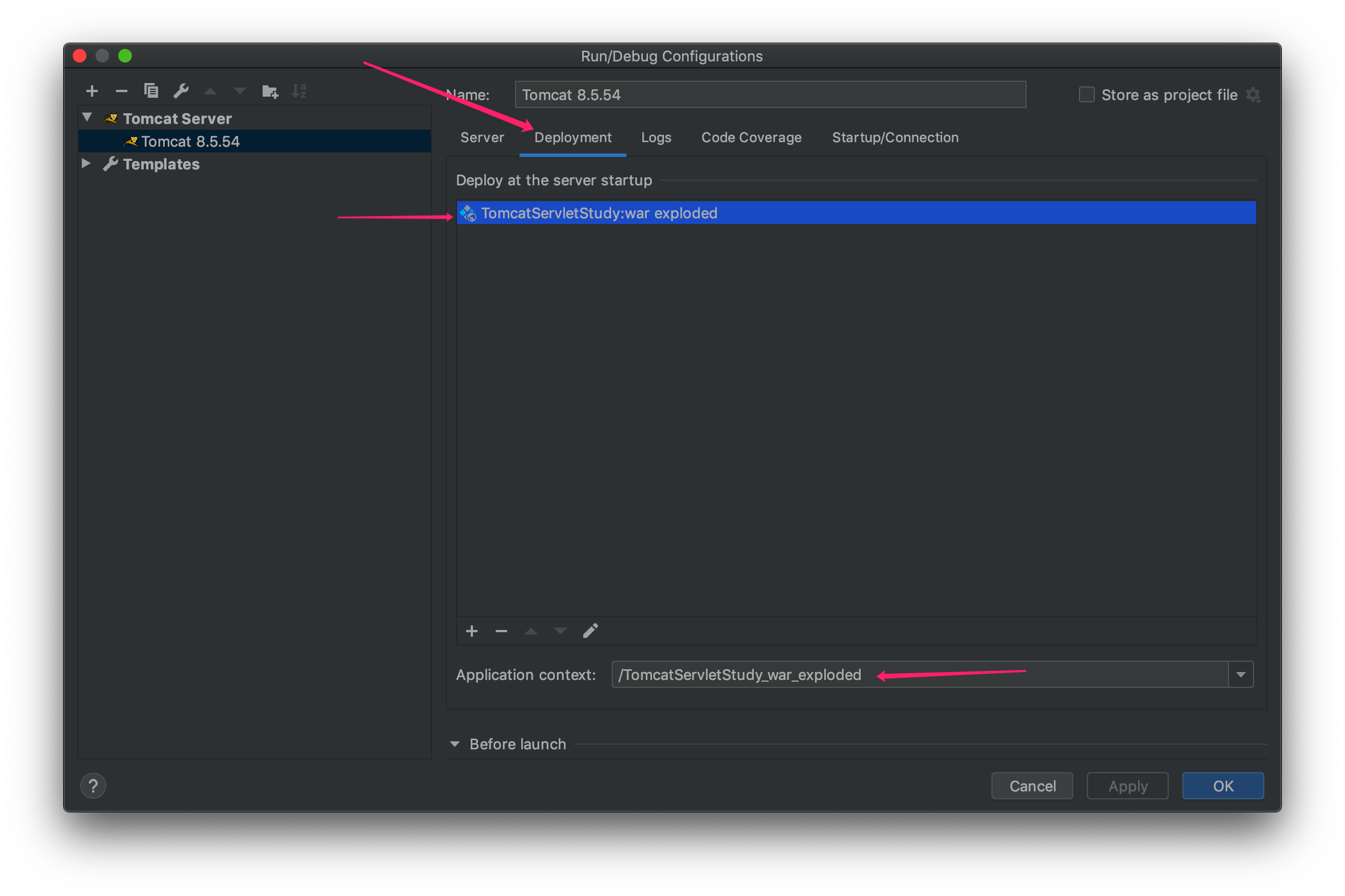Open the Application context dropdown arrow
1345x896 pixels.
point(1240,675)
